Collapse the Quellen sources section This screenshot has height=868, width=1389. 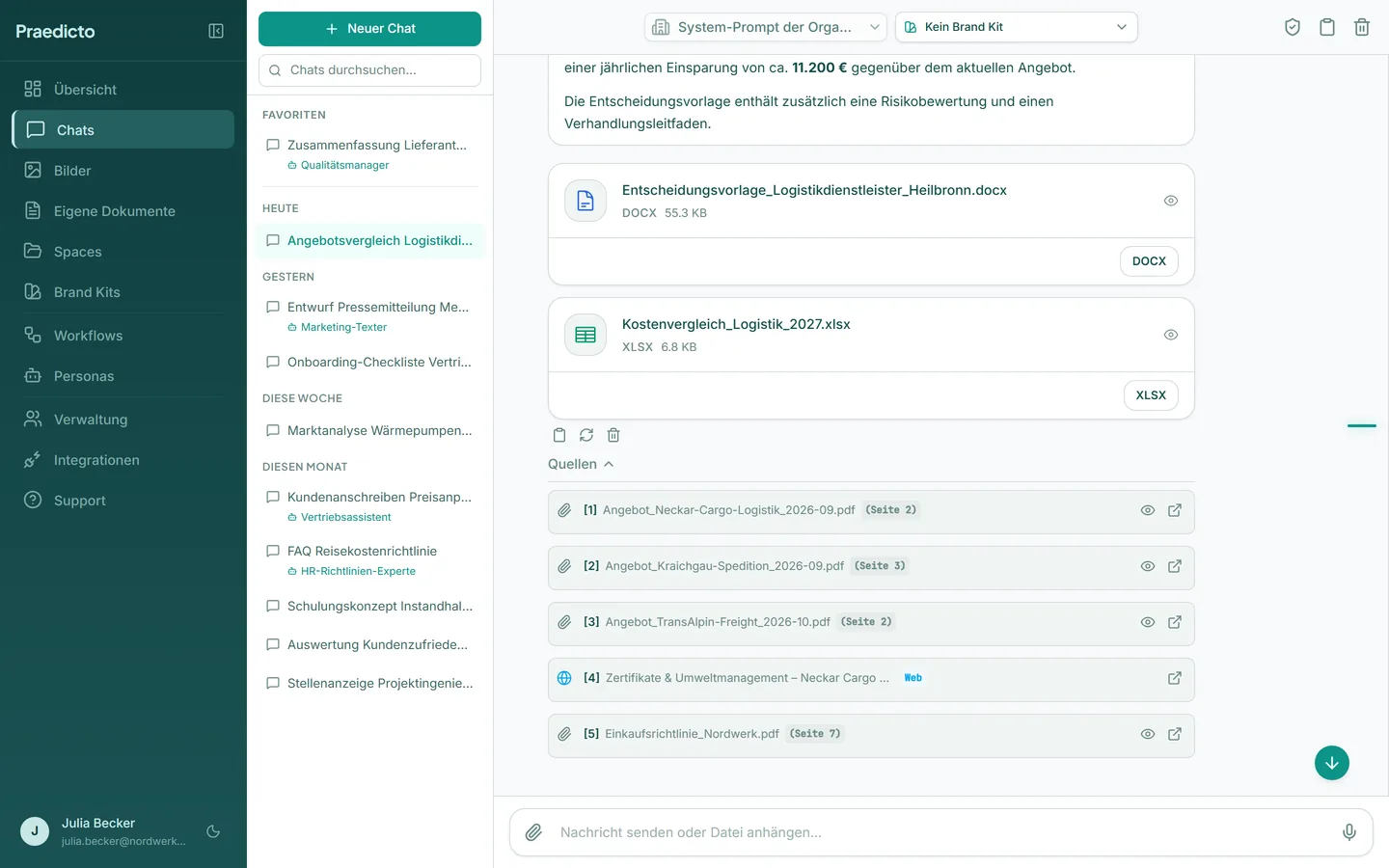click(581, 464)
